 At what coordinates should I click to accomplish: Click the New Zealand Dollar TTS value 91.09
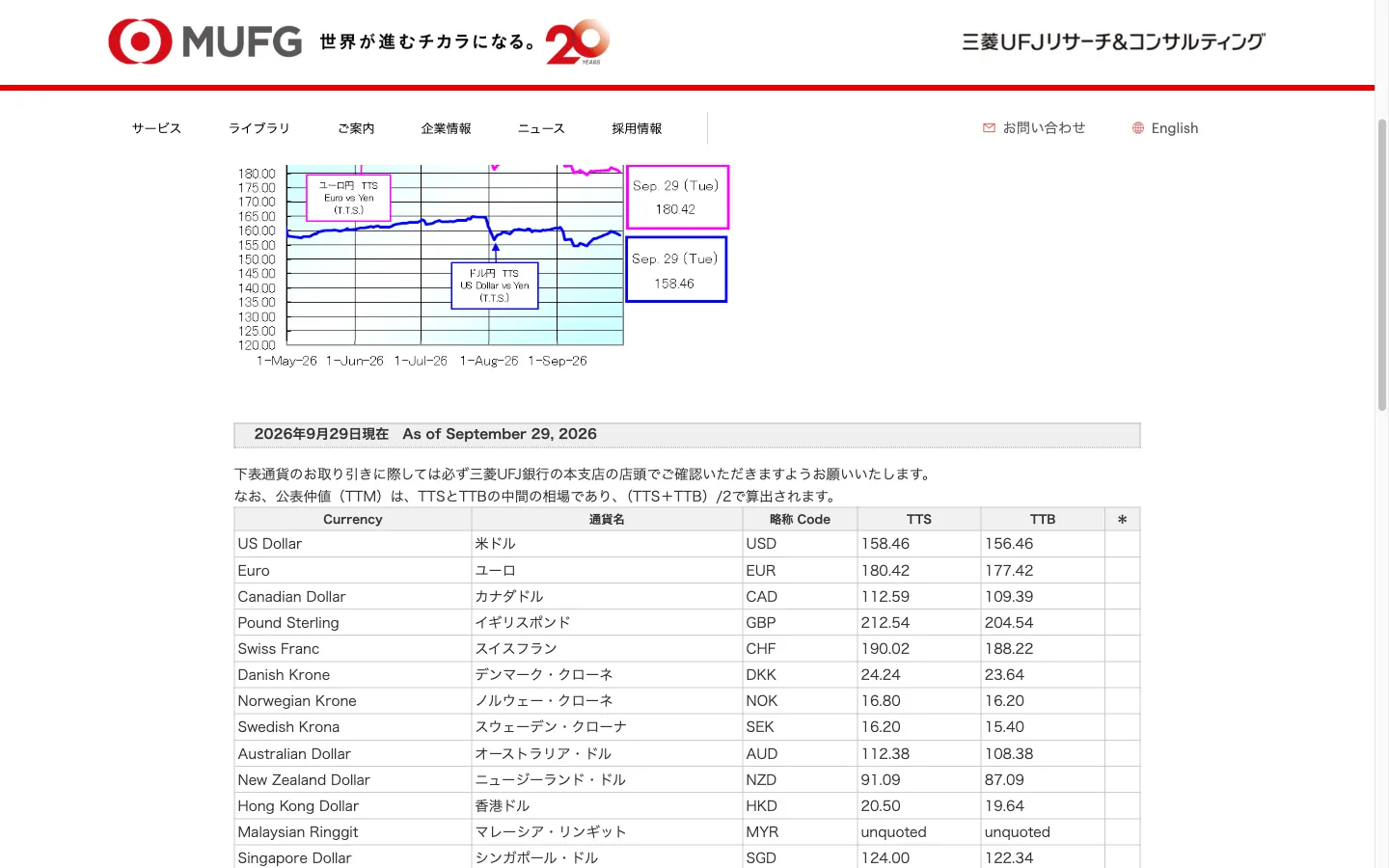point(881,780)
